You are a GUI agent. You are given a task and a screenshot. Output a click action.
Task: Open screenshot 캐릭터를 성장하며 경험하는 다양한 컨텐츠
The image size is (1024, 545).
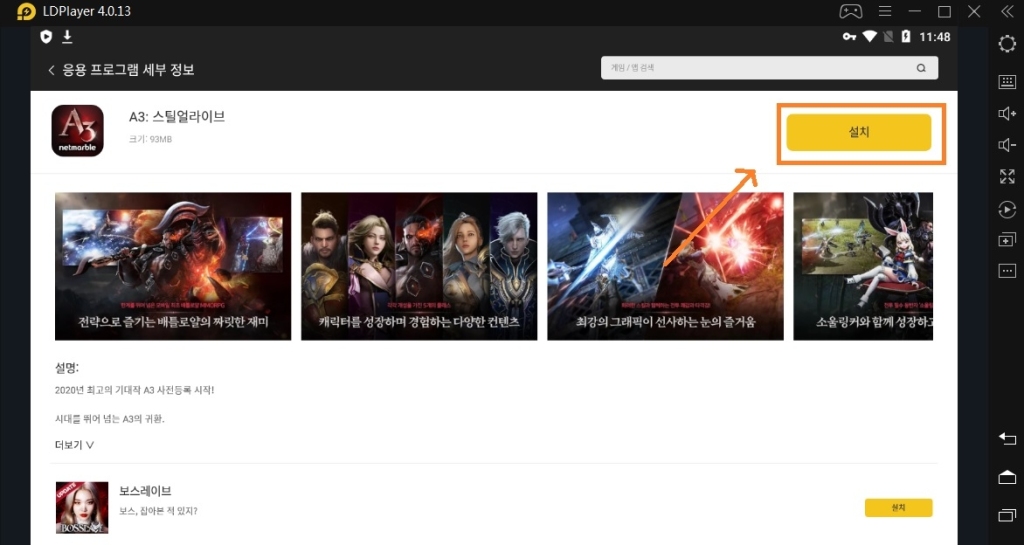point(419,266)
